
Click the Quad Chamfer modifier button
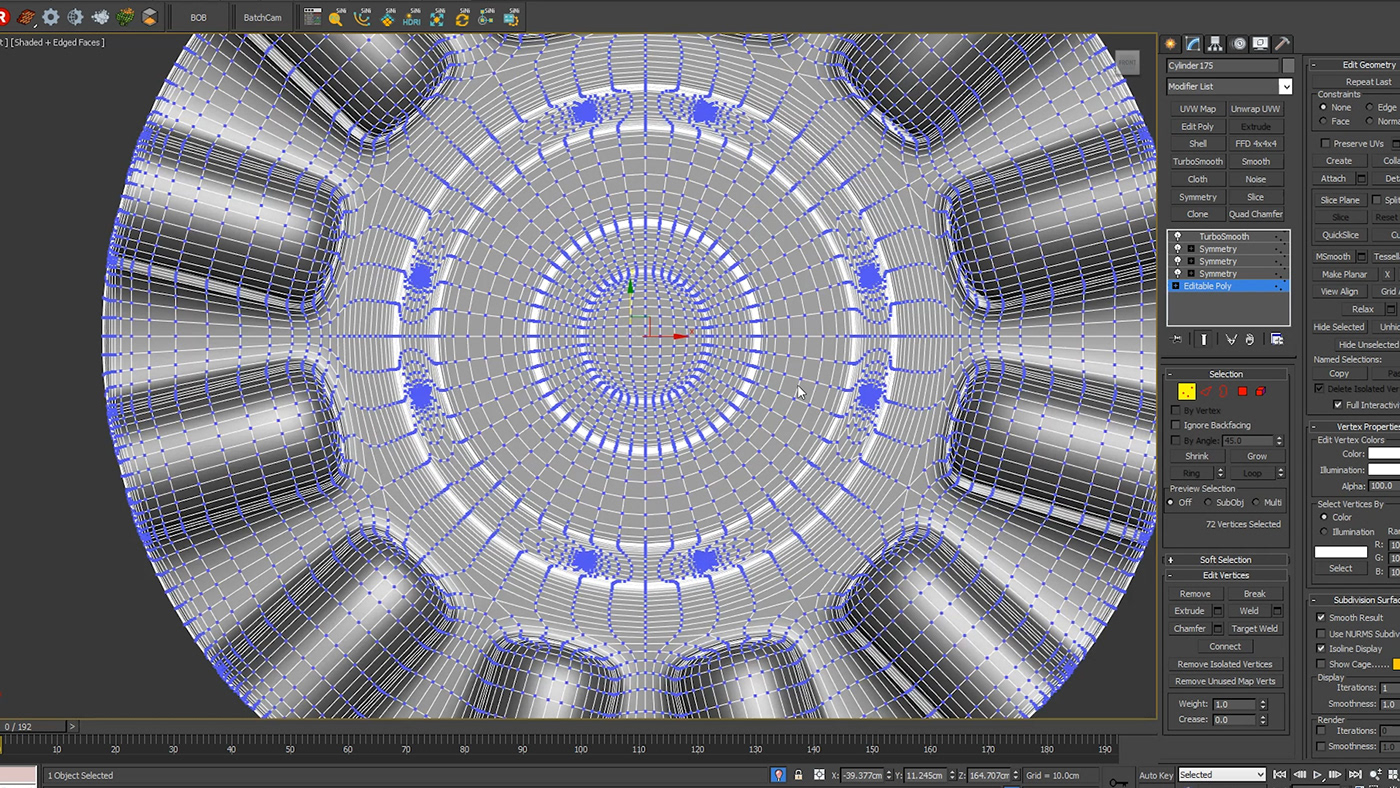(x=1255, y=214)
